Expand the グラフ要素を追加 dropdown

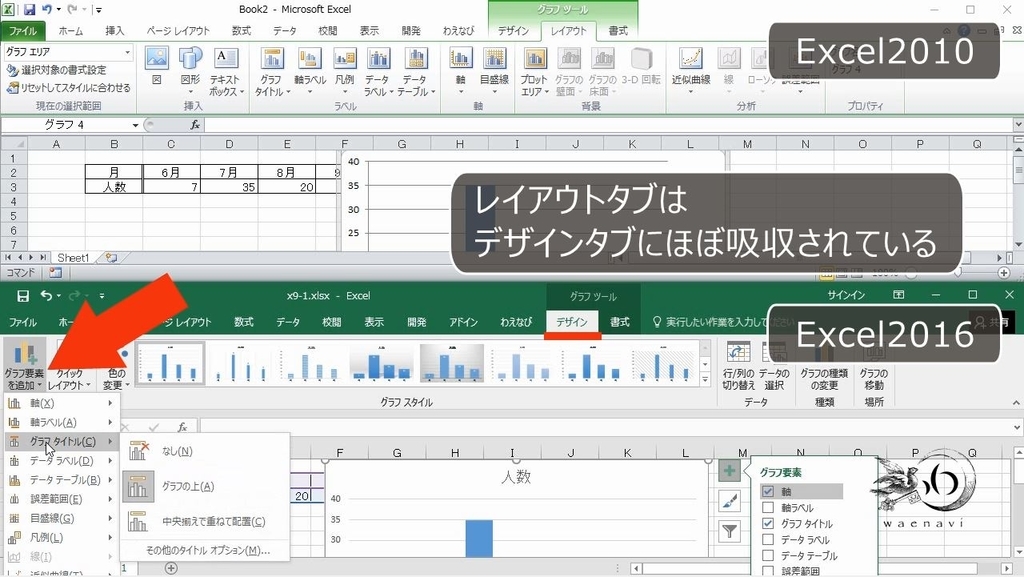pyautogui.click(x=25, y=366)
